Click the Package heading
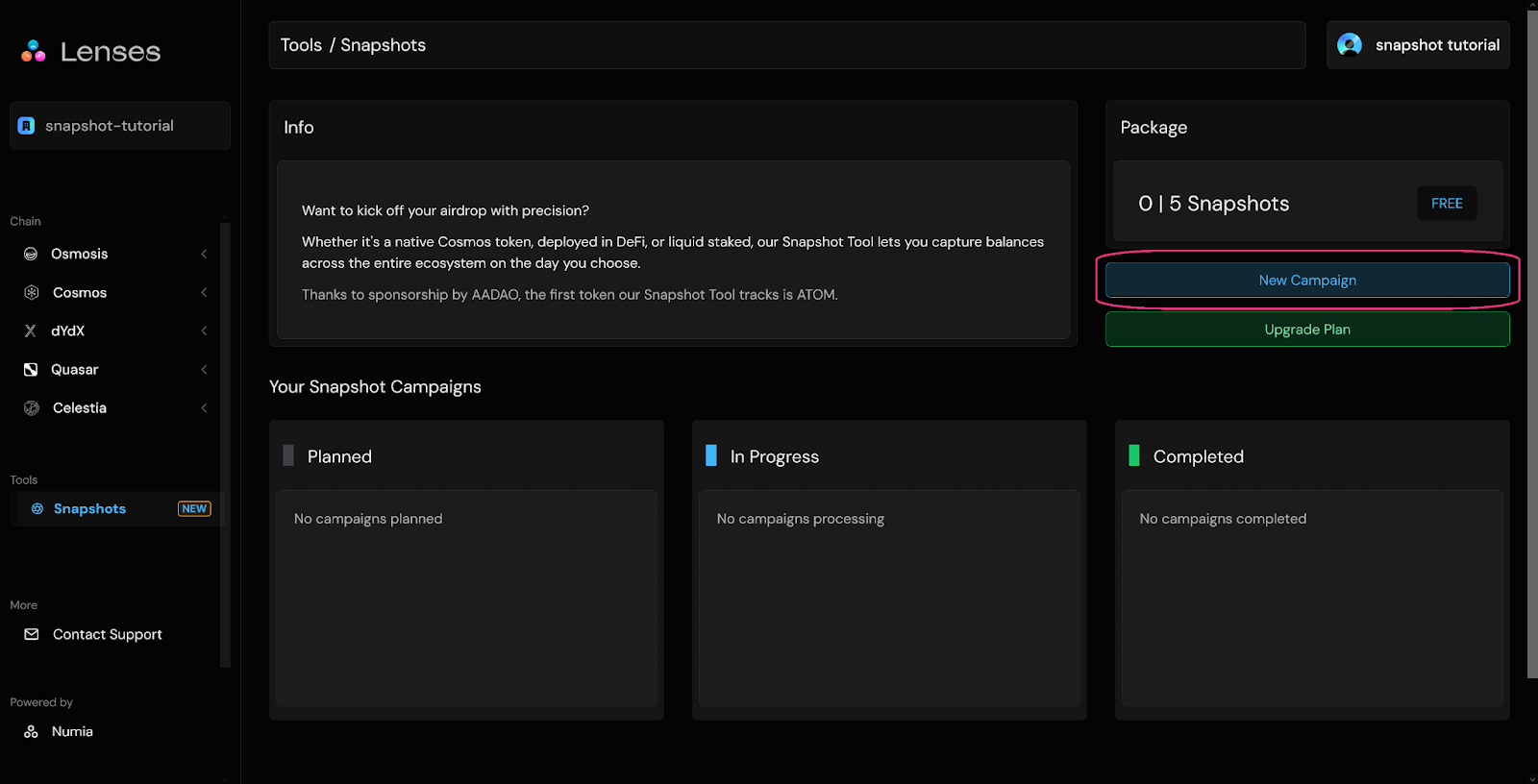 (1153, 127)
